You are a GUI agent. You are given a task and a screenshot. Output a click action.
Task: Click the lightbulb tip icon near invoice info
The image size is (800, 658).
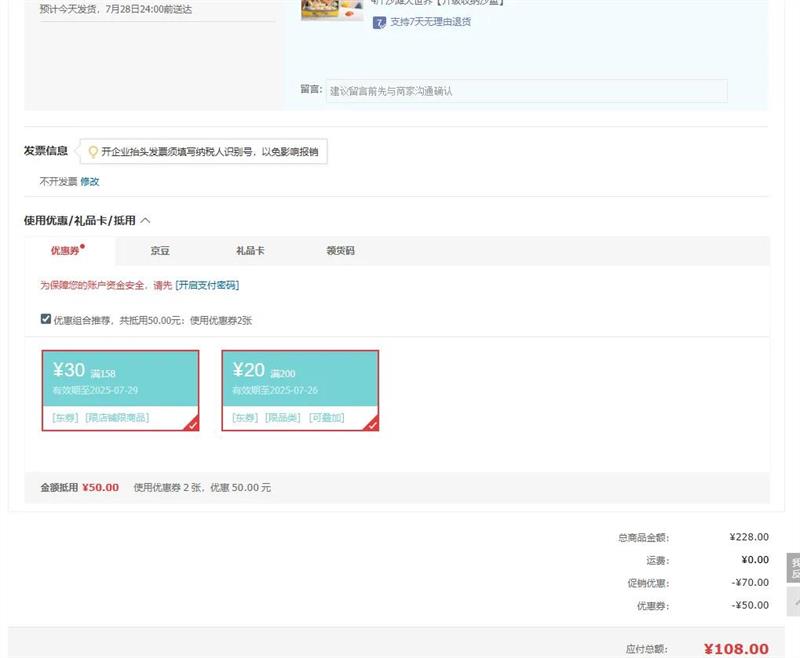click(x=93, y=152)
